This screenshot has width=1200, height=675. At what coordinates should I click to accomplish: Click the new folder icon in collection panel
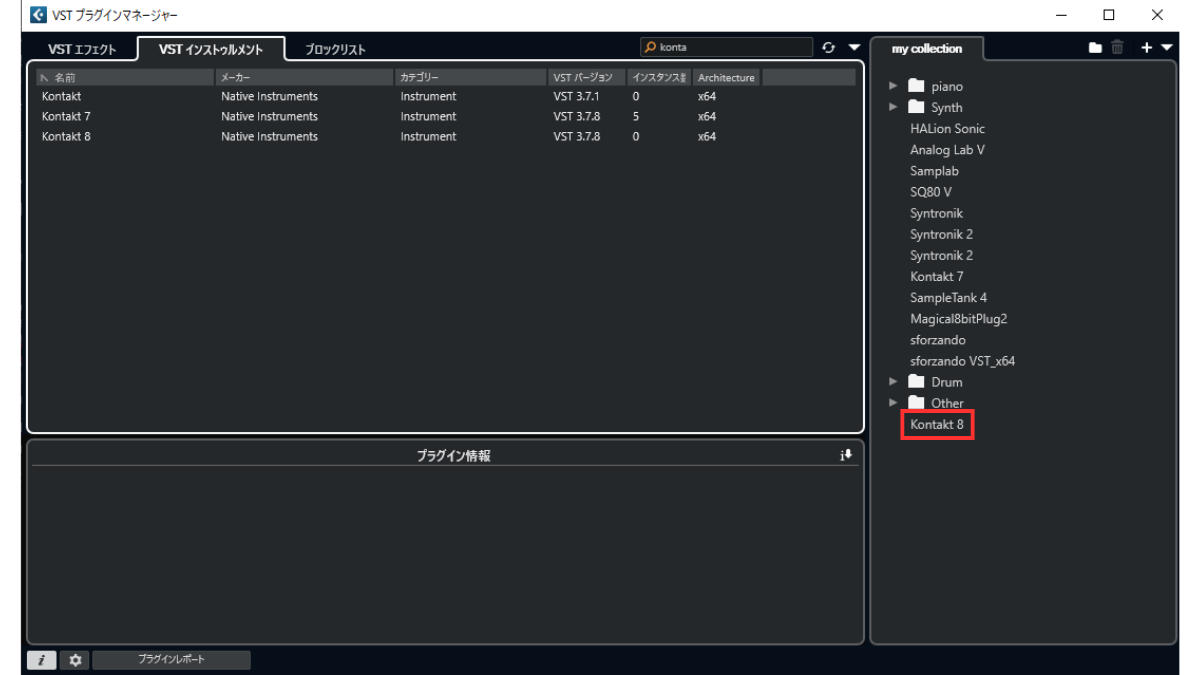click(1095, 47)
